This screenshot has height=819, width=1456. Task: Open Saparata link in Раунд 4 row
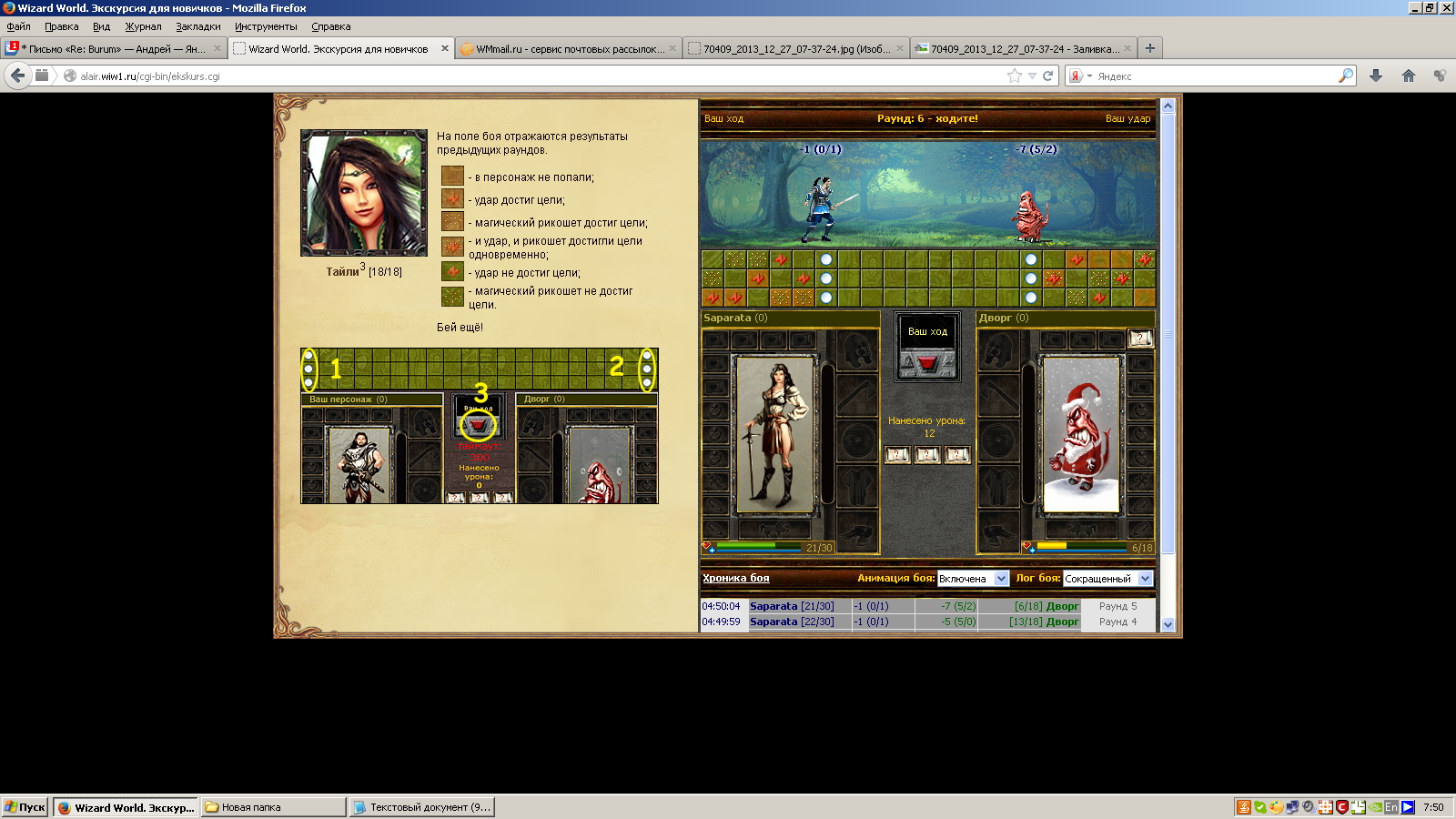point(773,622)
